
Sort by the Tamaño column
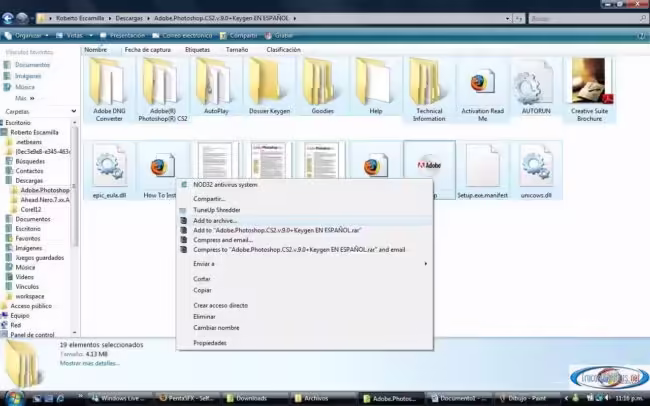point(237,49)
